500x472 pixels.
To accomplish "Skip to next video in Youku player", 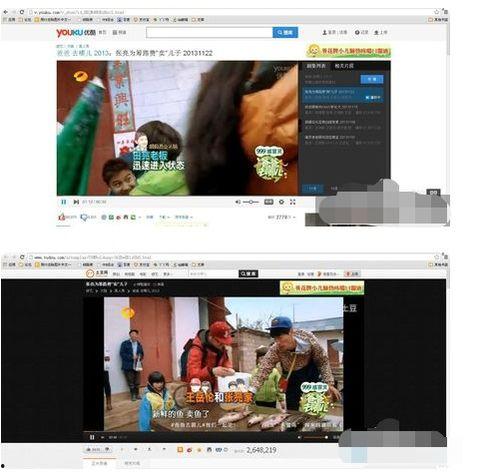I will pos(76,202).
